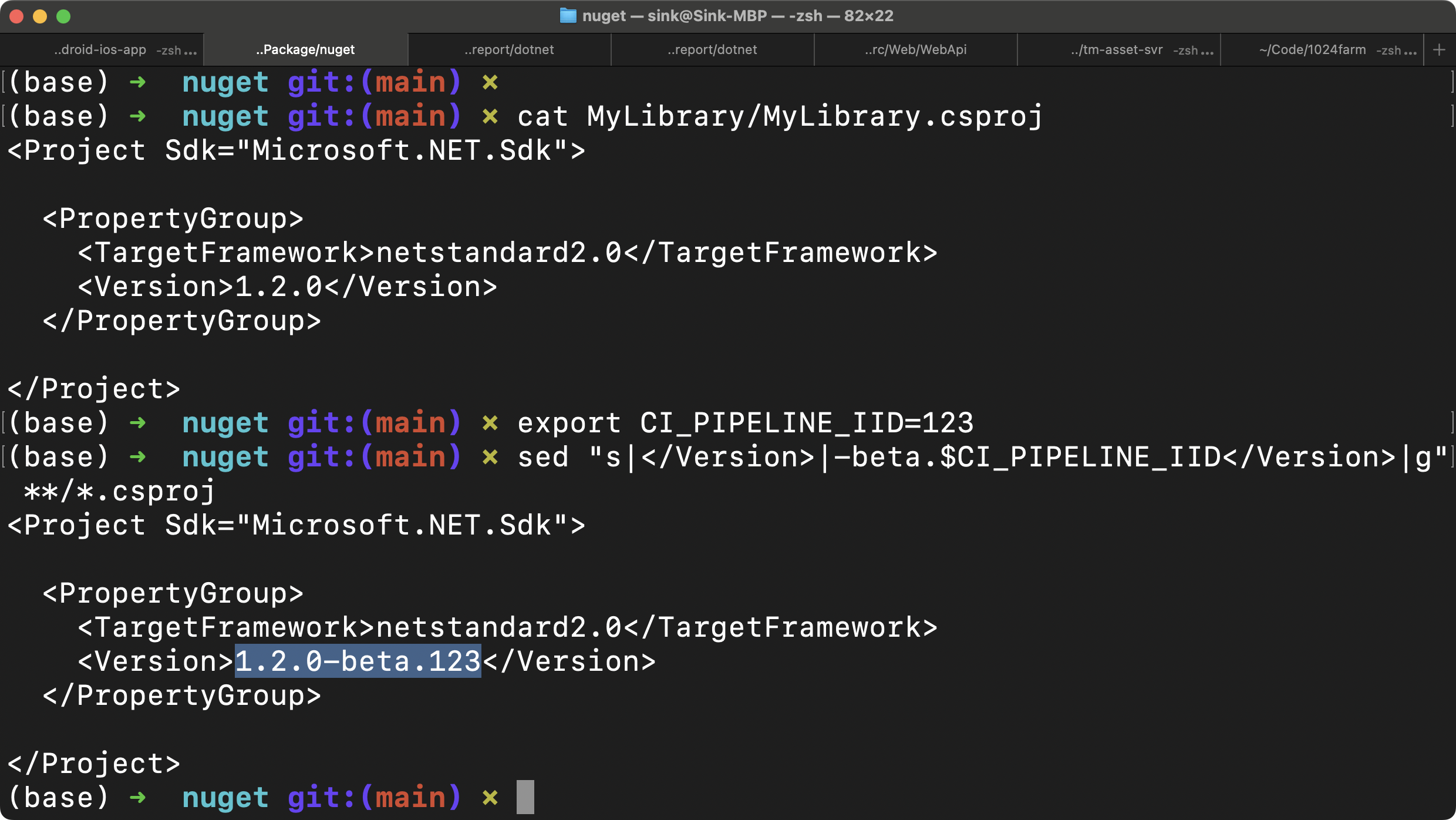The height and width of the screenshot is (820, 1456).
Task: Click the new tab plus button
Action: click(1440, 49)
